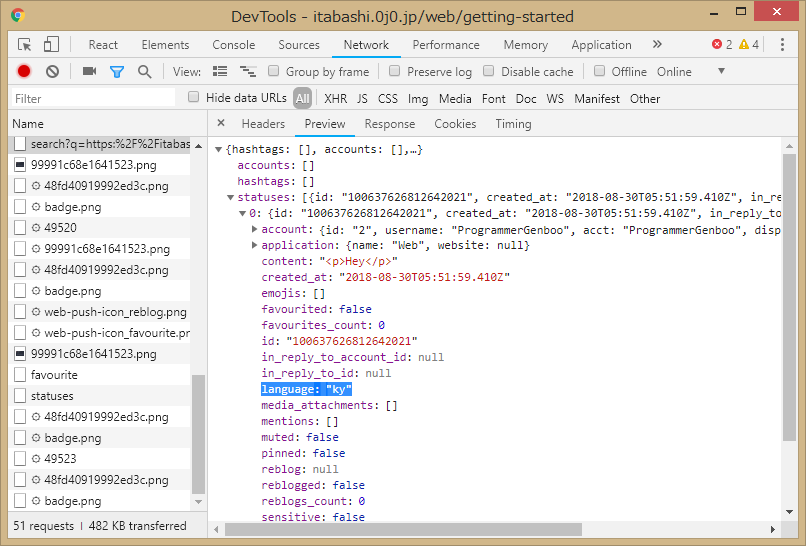Enable the Preserve log checkbox
The image size is (806, 546).
(x=395, y=72)
